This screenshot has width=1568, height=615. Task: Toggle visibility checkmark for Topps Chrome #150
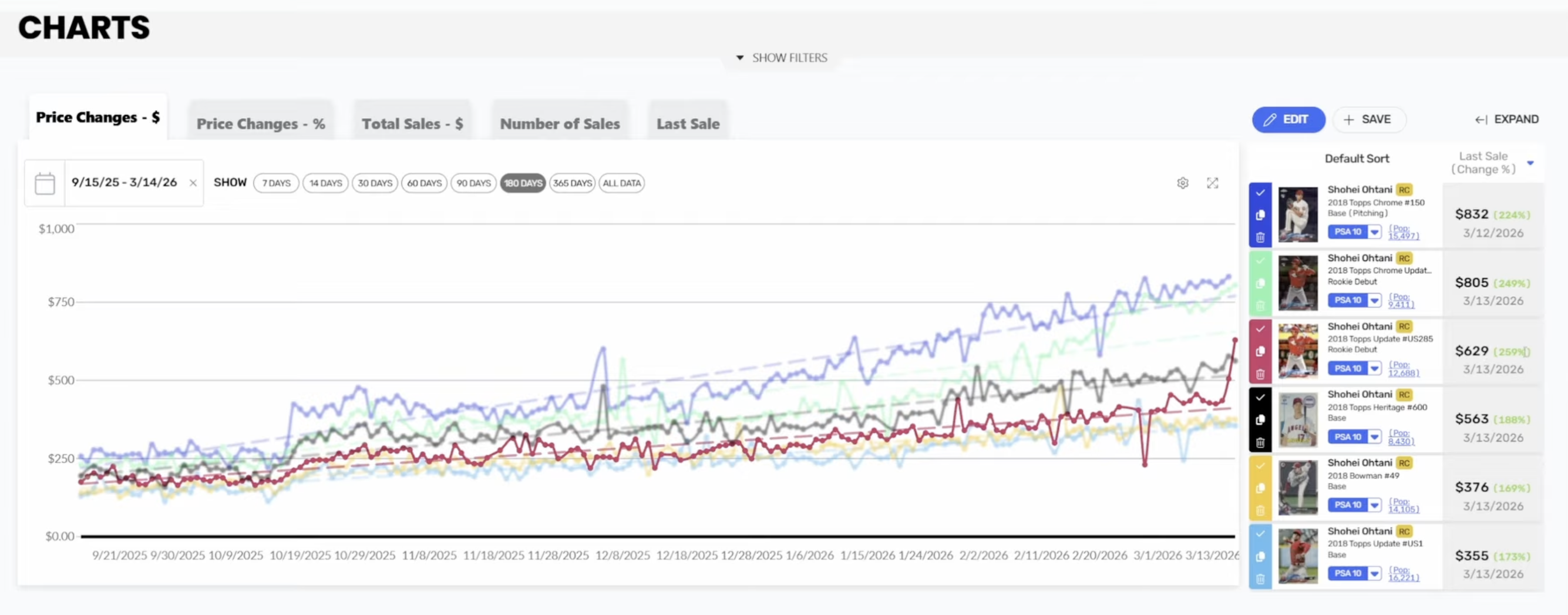1260,193
